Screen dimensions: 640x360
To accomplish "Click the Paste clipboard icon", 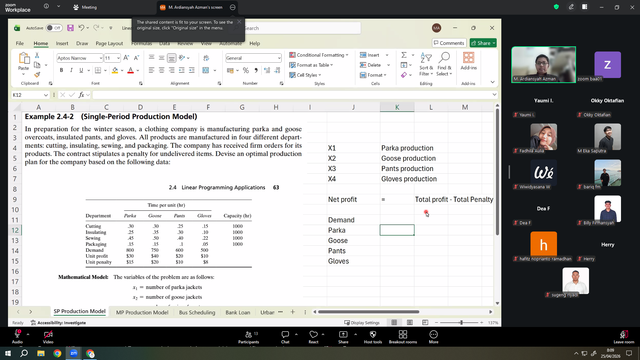I will pyautogui.click(x=24, y=59).
